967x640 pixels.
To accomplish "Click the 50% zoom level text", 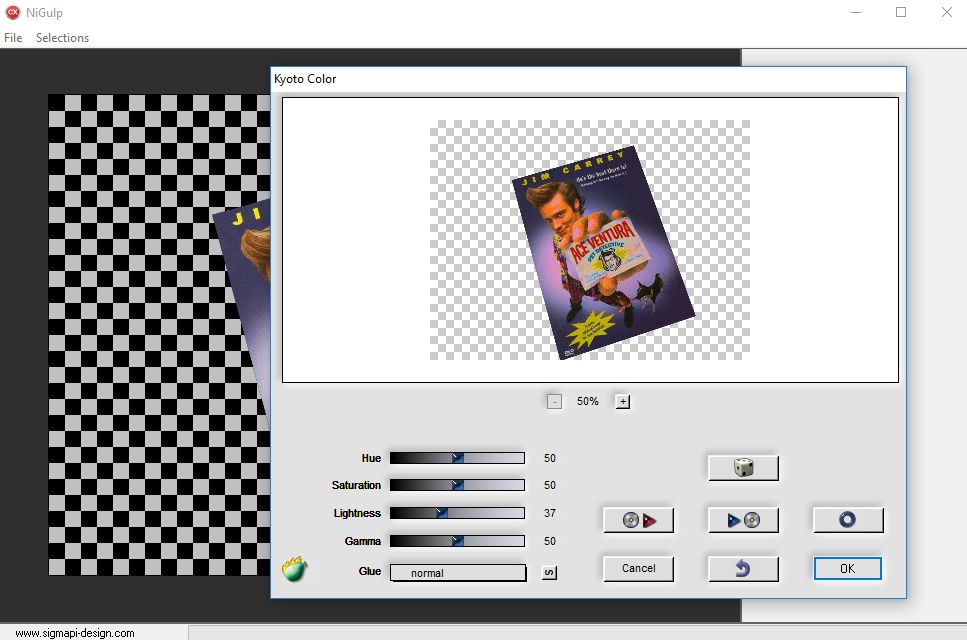I will pos(588,401).
